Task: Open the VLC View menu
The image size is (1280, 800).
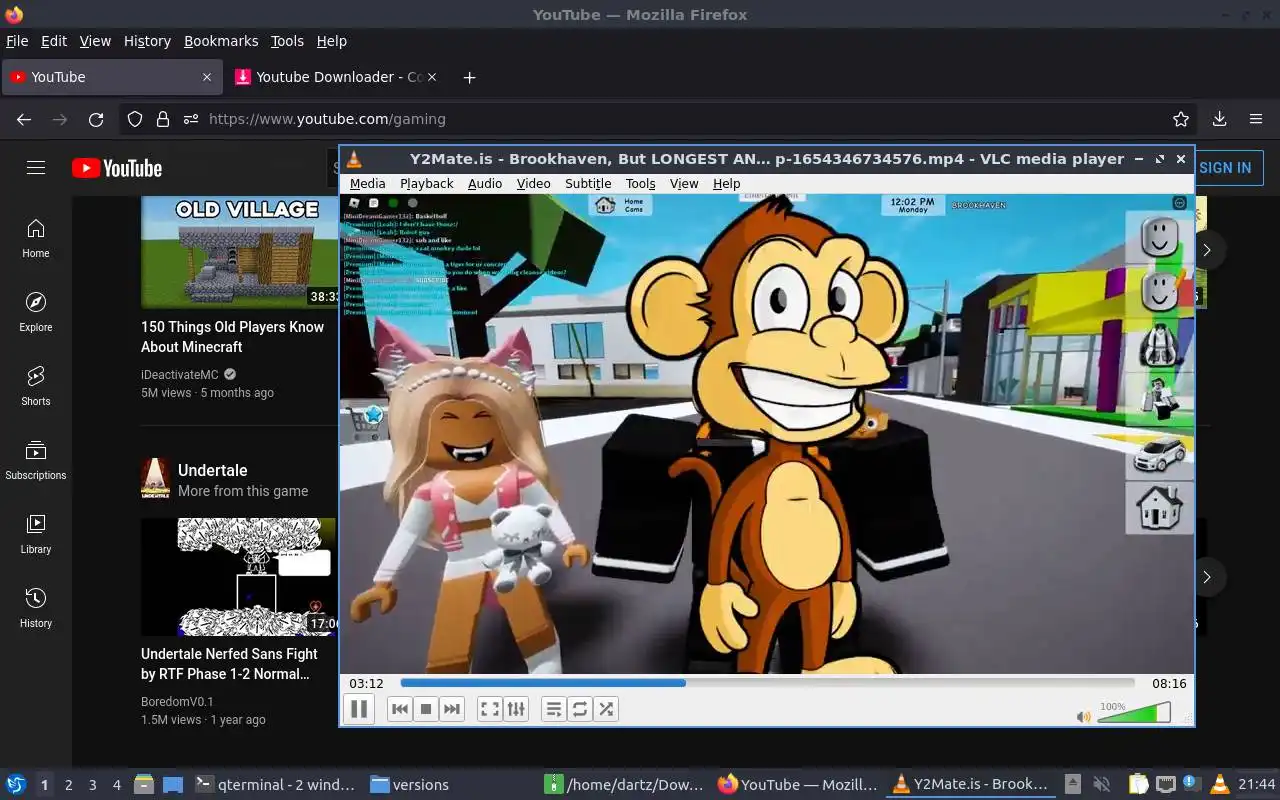Action: click(x=684, y=183)
